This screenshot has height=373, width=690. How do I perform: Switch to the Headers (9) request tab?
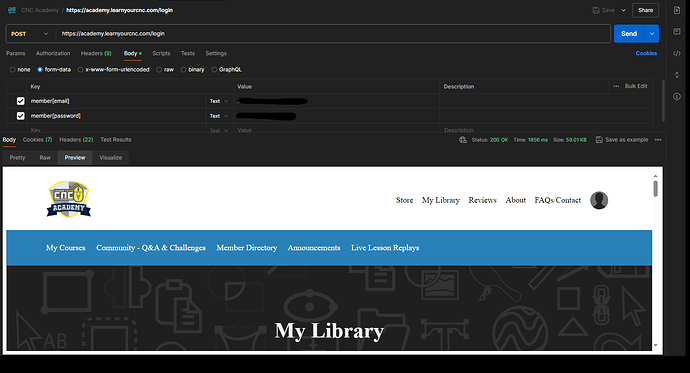point(96,53)
